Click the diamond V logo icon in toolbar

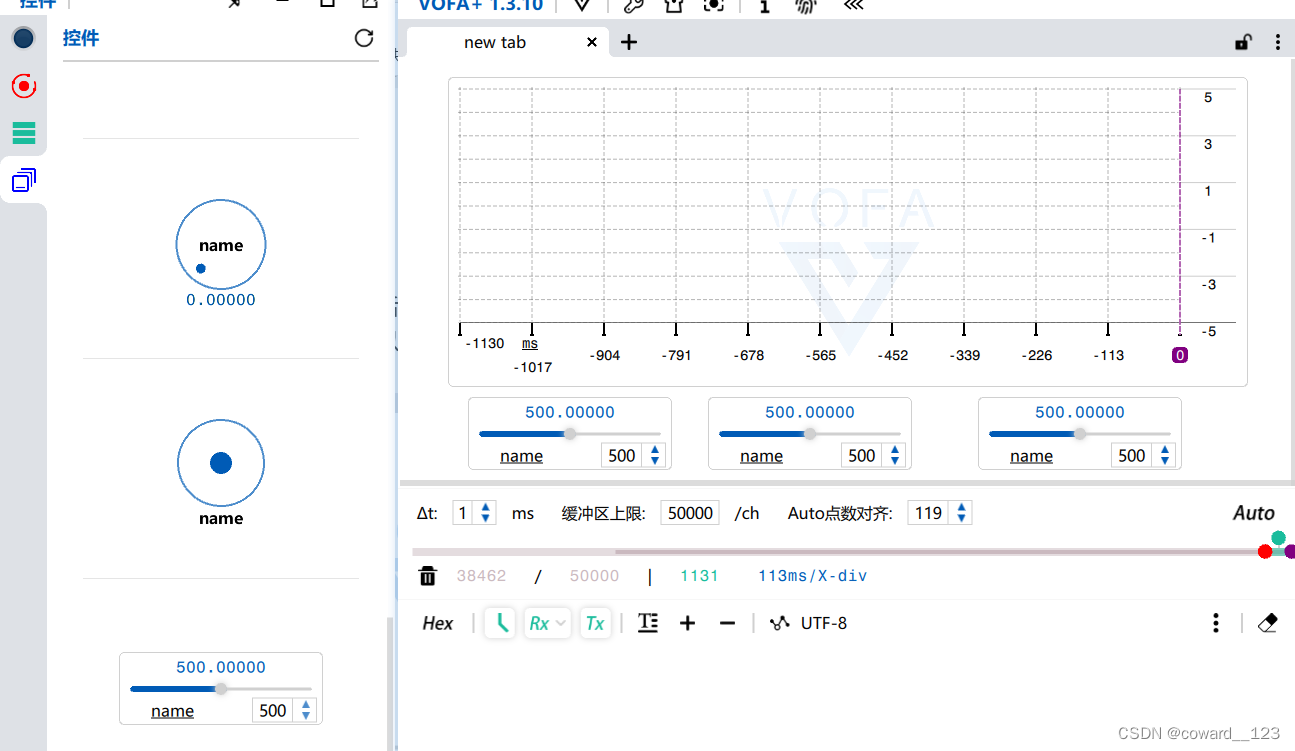click(x=582, y=5)
